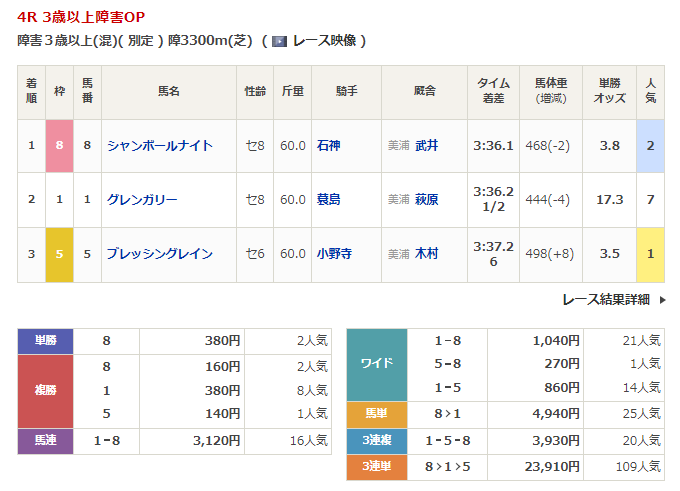Click the ワイド payout label
This screenshot has width=680, height=491.
(376, 365)
